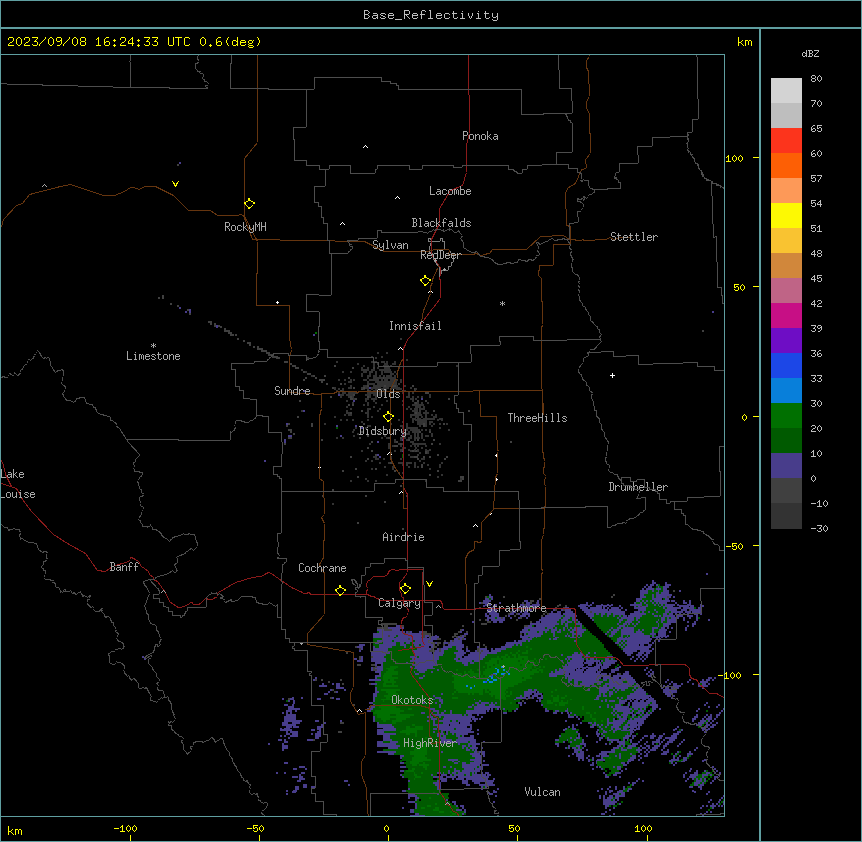
Task: Click the yellow diamond marker near RockyMH
Action: click(x=249, y=203)
